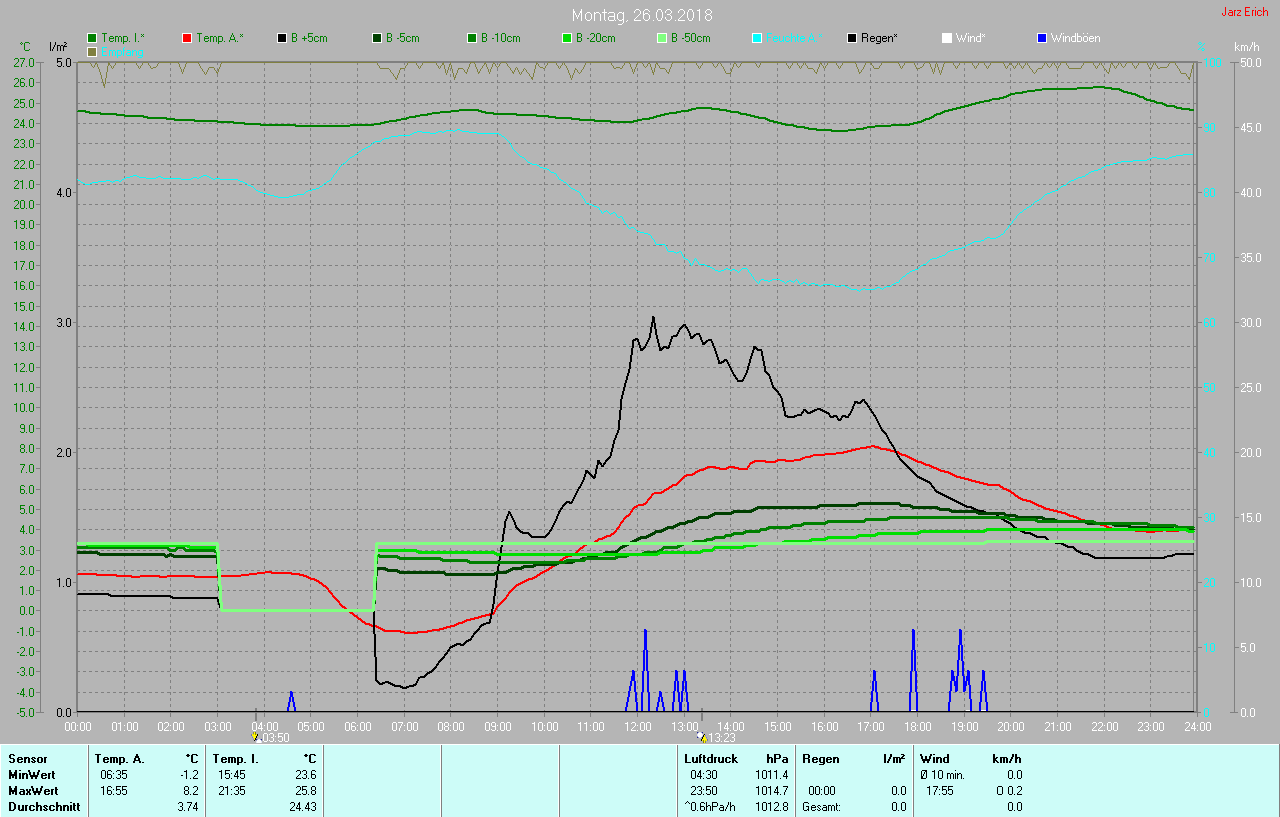Screen dimensions: 1280x817
Task: Select the white Wind legend square
Action: (x=947, y=38)
